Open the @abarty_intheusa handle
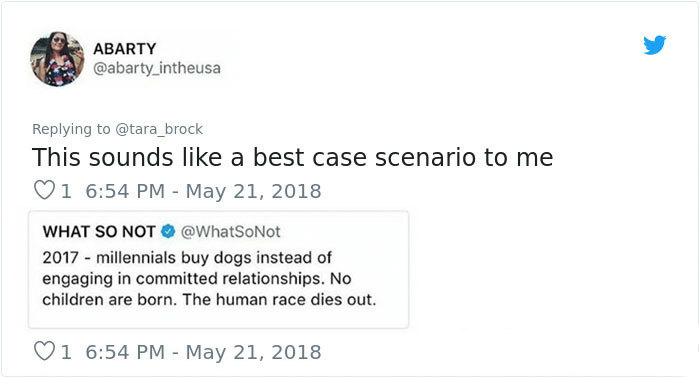Screen dimensions: 700x378 click(157, 68)
